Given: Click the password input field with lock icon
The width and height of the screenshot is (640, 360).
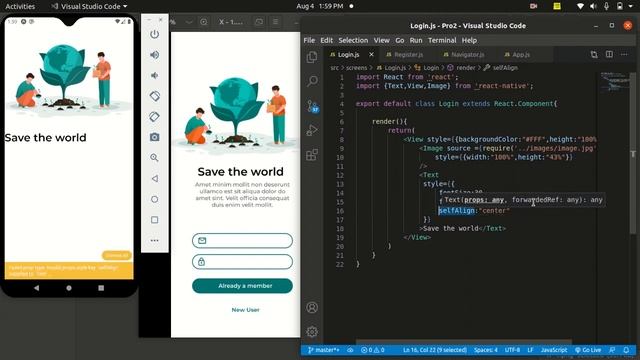Looking at the screenshot, I should click(242, 262).
